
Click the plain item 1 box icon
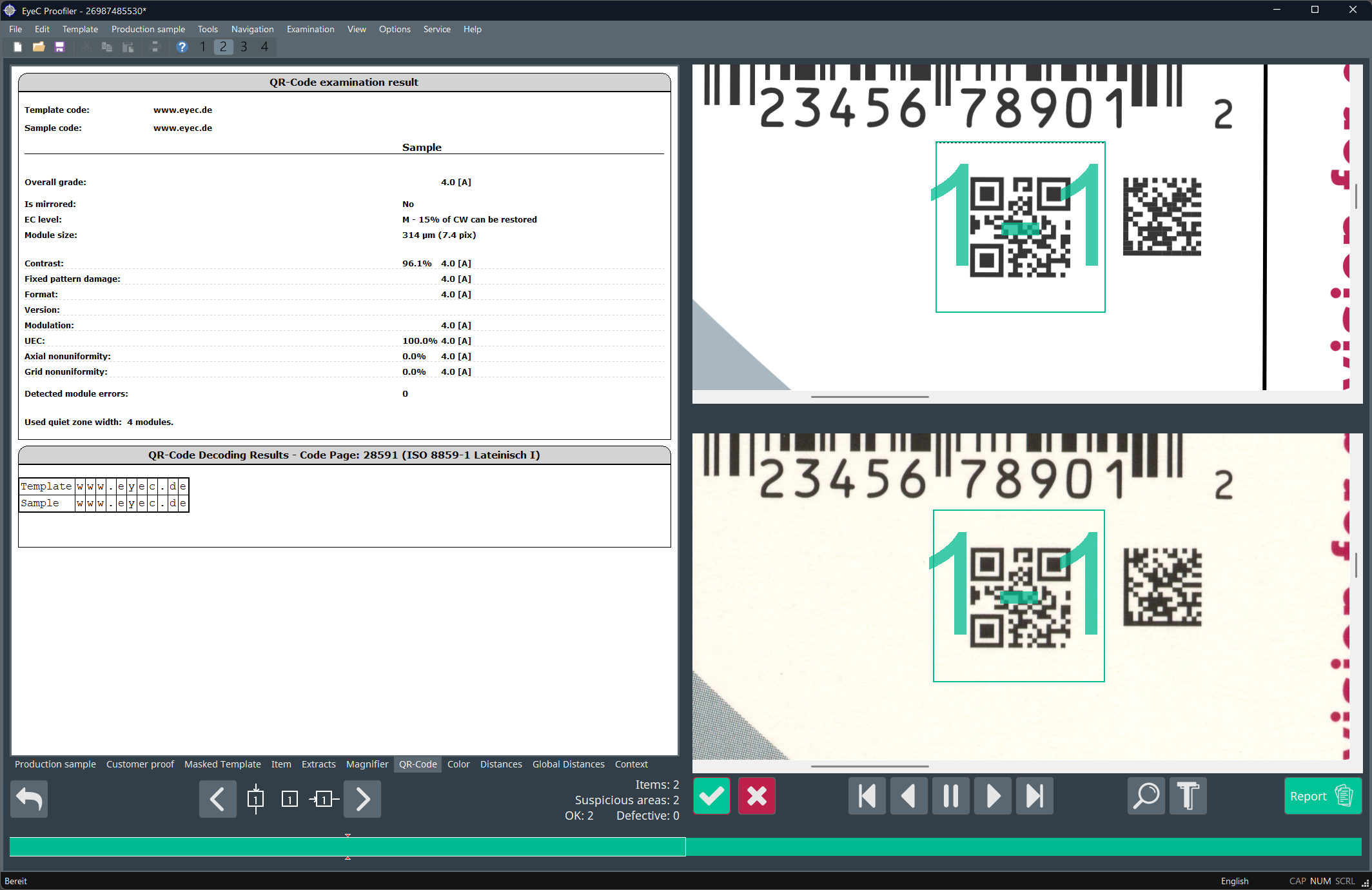click(x=289, y=800)
